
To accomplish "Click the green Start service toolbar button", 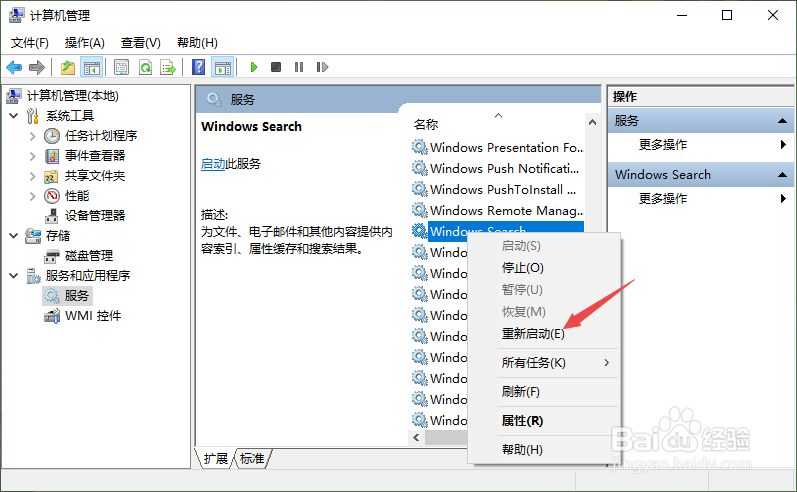I will [x=254, y=67].
